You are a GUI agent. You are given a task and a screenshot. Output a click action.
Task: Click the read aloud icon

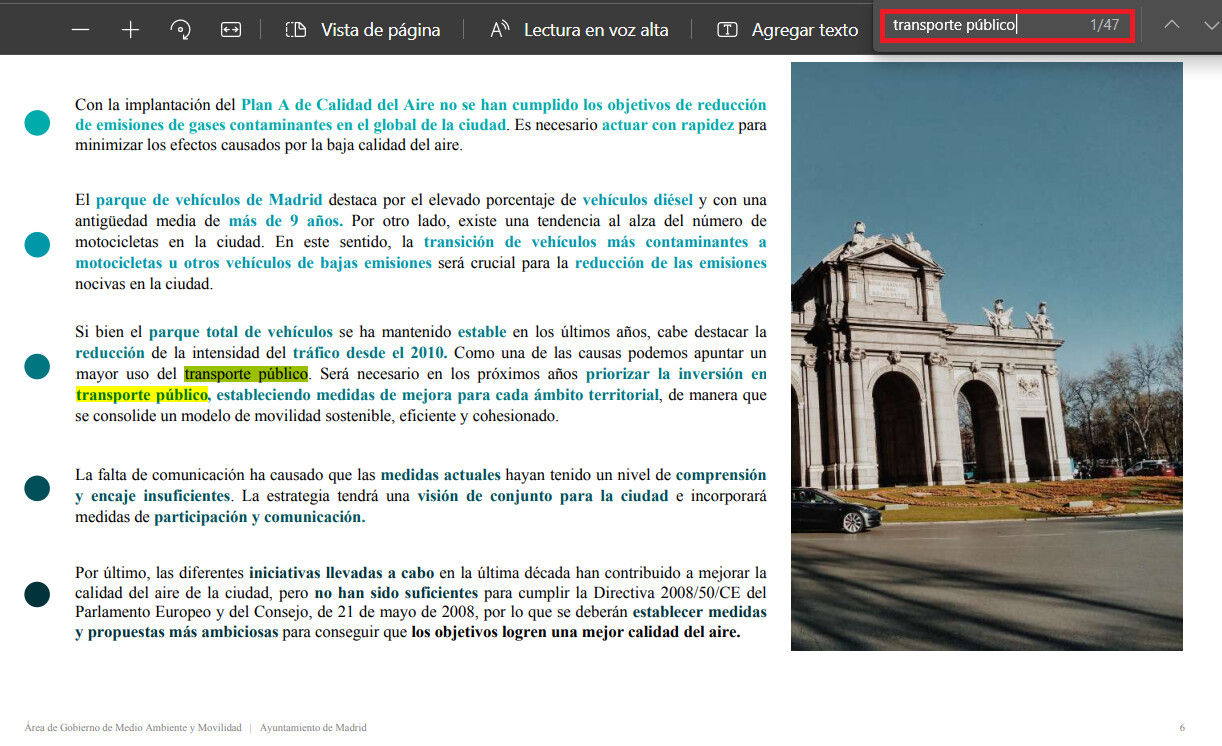(x=500, y=30)
